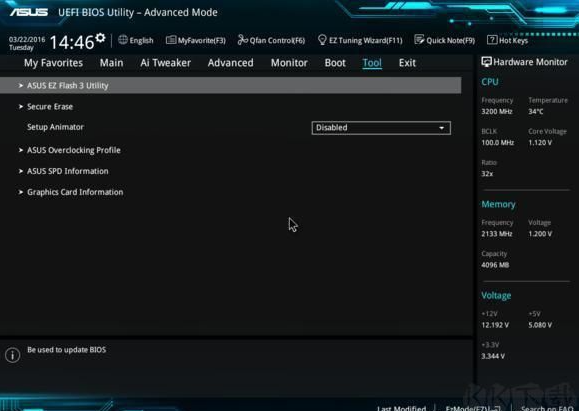This screenshot has height=411, width=581.
Task: Expand the ASUS EZ Flash 3 Utility arrow
Action: pyautogui.click(x=21, y=86)
